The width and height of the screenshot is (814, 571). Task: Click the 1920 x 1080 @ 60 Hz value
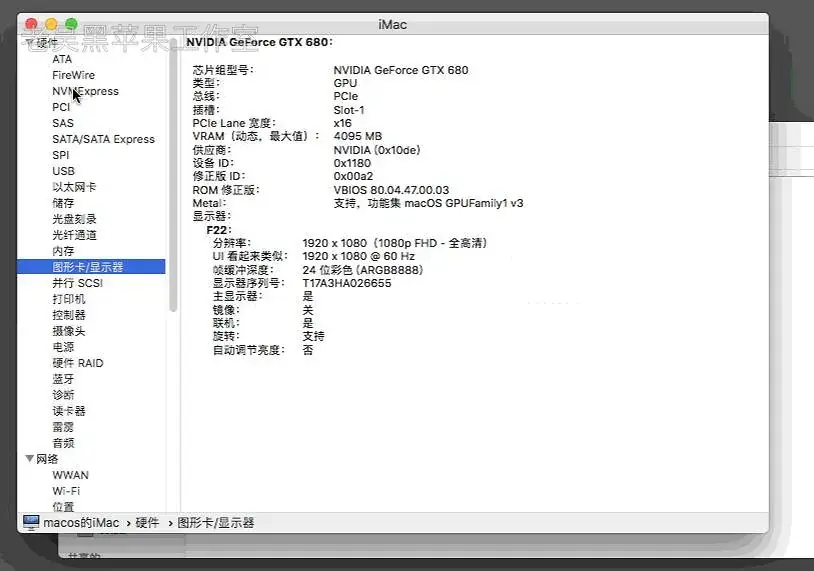(358, 256)
